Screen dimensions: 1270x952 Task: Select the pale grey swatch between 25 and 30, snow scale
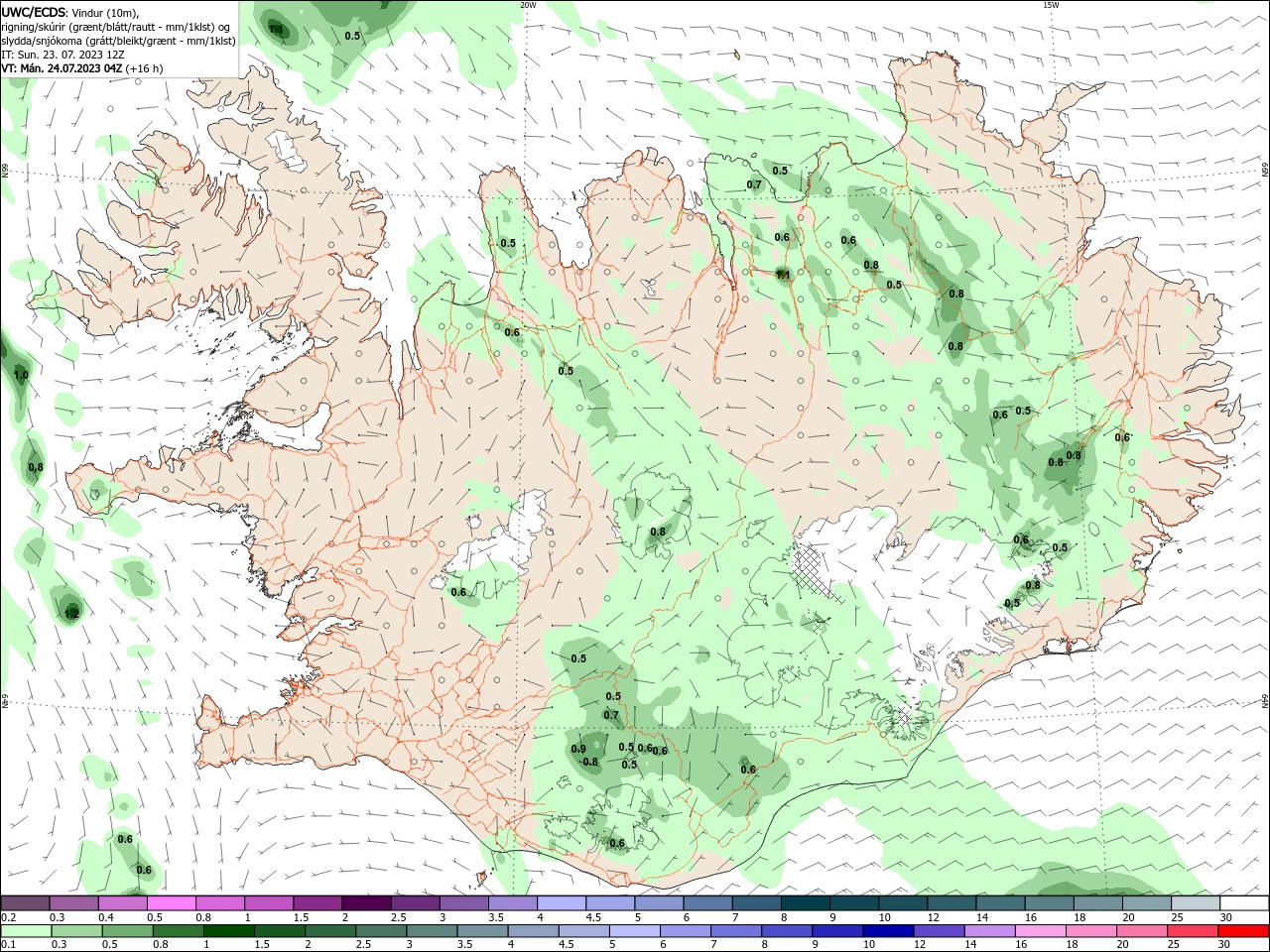tap(1196, 903)
